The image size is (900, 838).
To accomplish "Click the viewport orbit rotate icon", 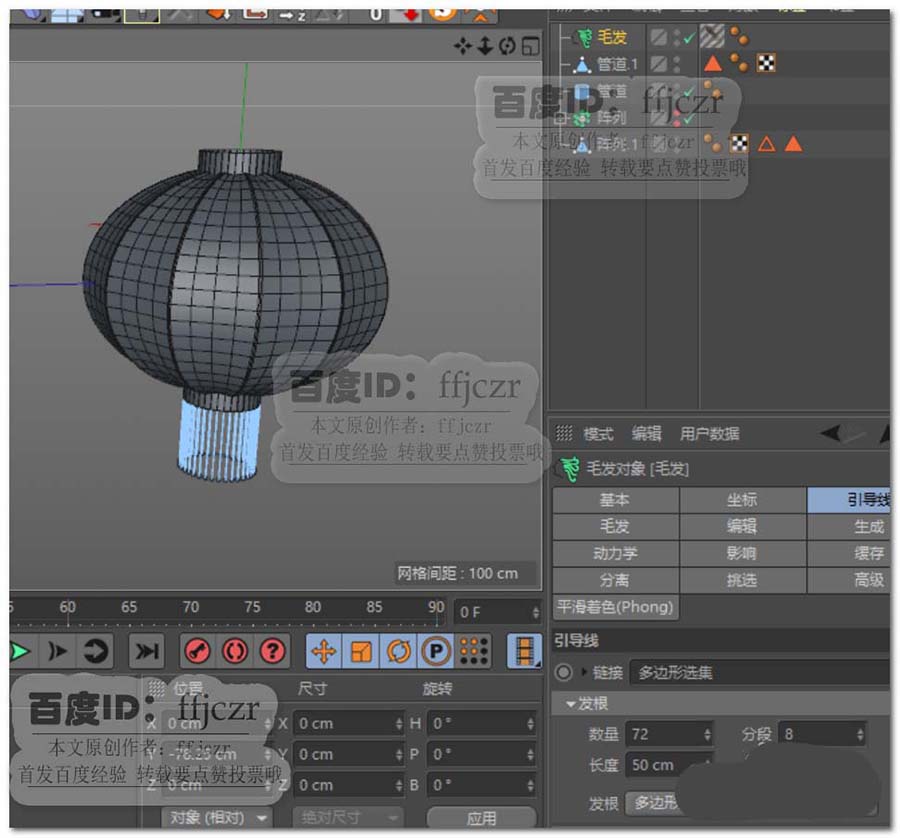I will click(x=507, y=45).
